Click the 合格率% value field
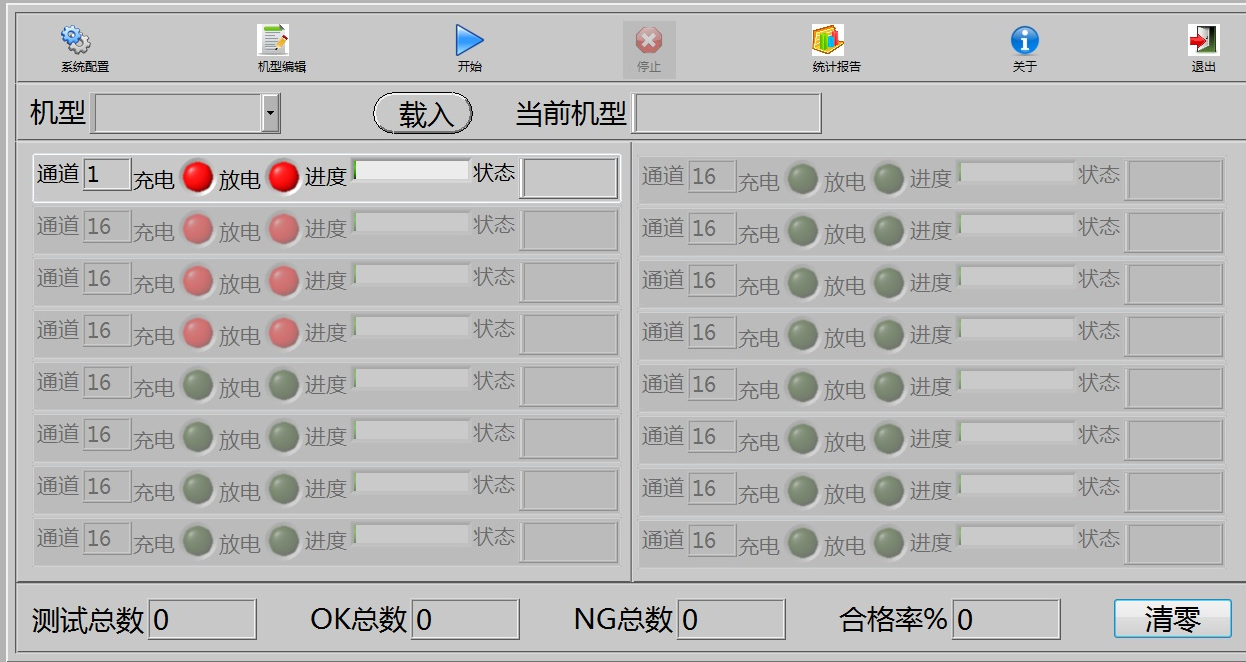This screenshot has width=1246, height=662. (1006, 620)
